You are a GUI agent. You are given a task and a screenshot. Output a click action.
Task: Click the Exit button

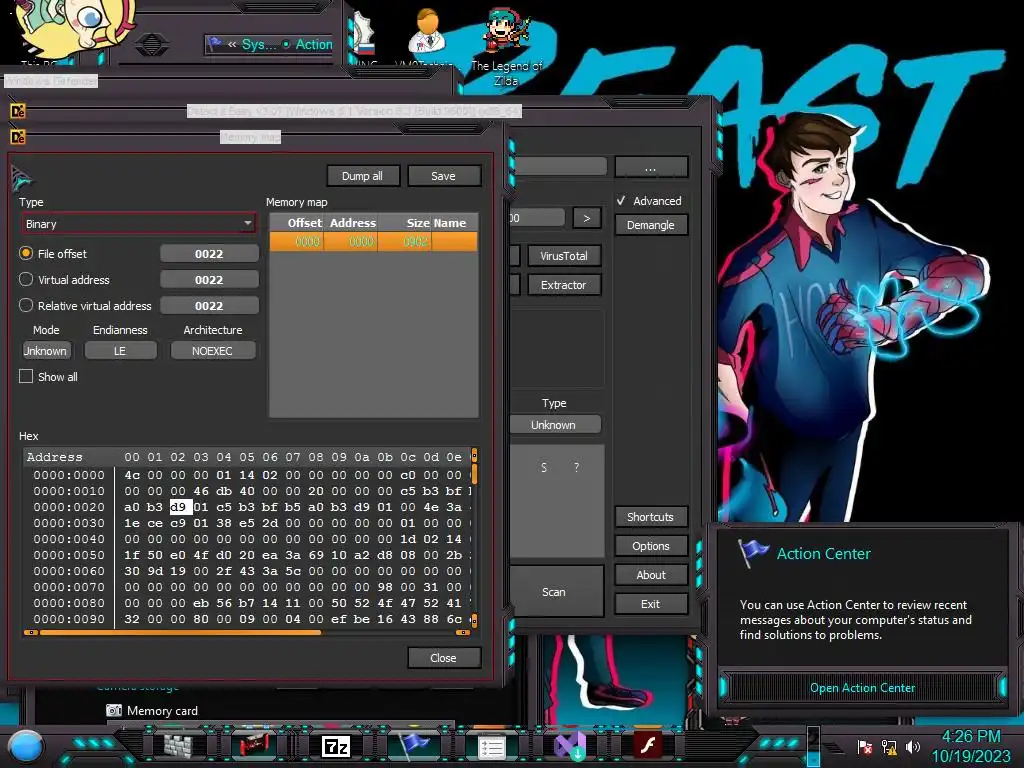[x=650, y=604]
